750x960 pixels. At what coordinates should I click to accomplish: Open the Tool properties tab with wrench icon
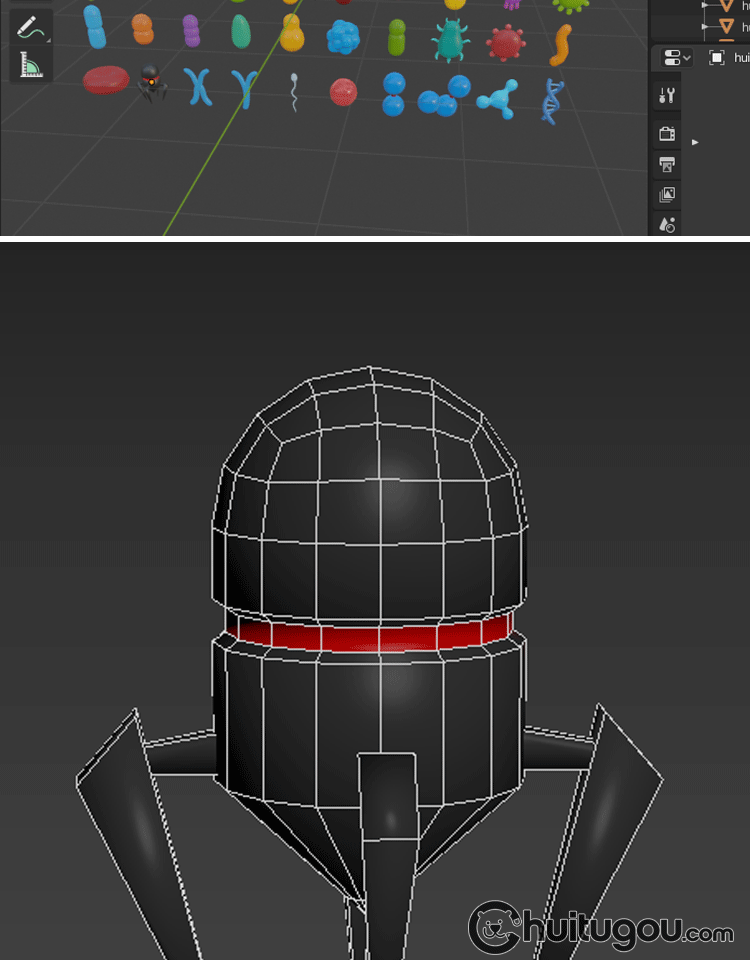coord(667,96)
